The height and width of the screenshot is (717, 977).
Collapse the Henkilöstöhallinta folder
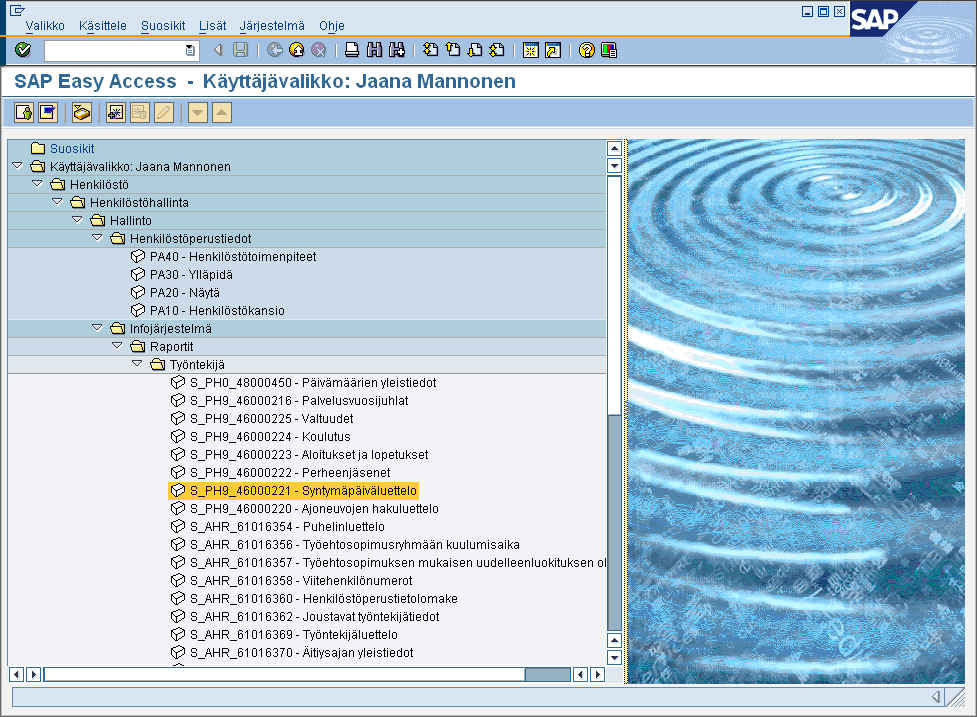(57, 202)
